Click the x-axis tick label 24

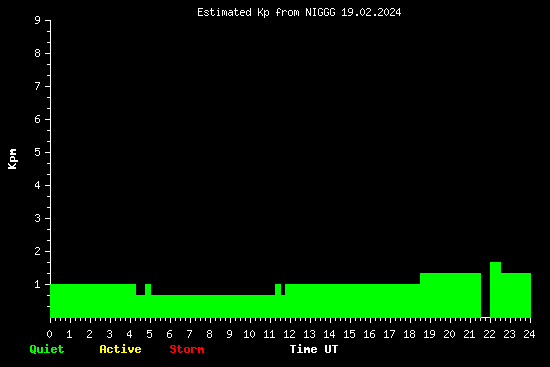[x=529, y=334]
